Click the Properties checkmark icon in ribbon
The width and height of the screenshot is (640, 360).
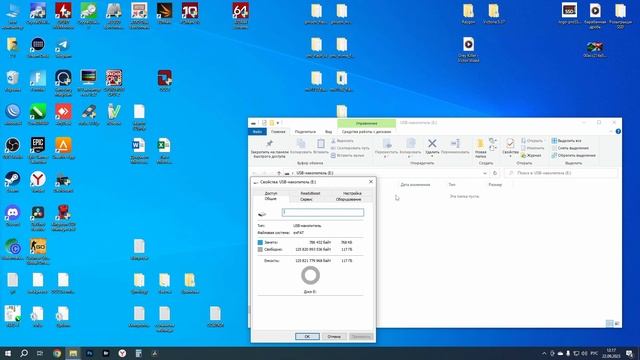tap(510, 143)
